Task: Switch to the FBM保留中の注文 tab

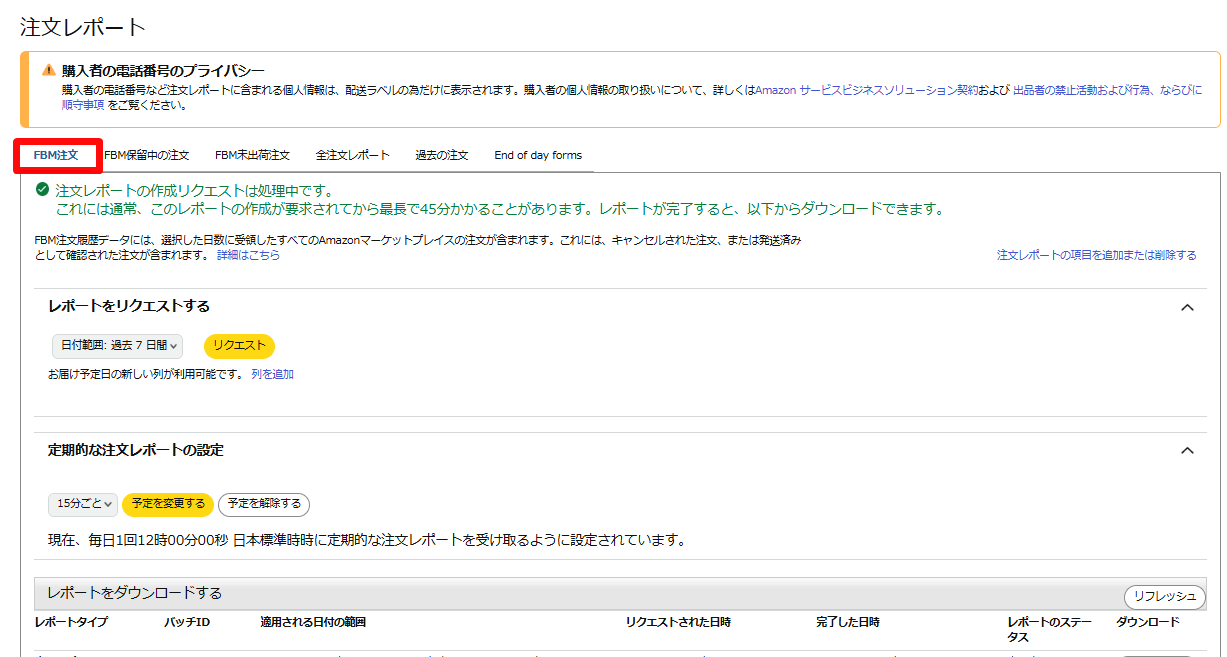Action: click(146, 156)
